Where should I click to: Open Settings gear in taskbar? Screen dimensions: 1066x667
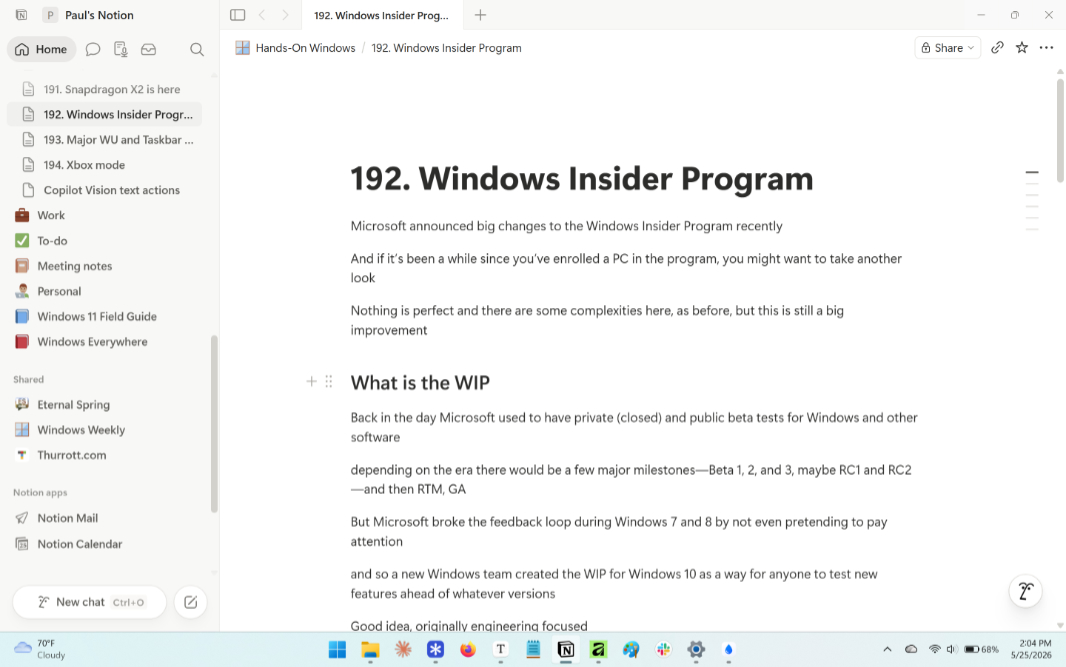tap(696, 650)
